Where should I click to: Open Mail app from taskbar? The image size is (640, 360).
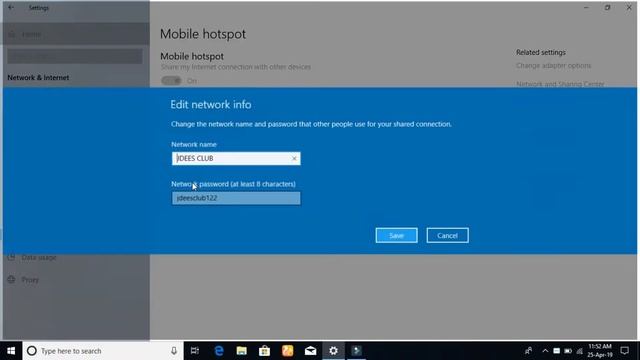(x=311, y=351)
